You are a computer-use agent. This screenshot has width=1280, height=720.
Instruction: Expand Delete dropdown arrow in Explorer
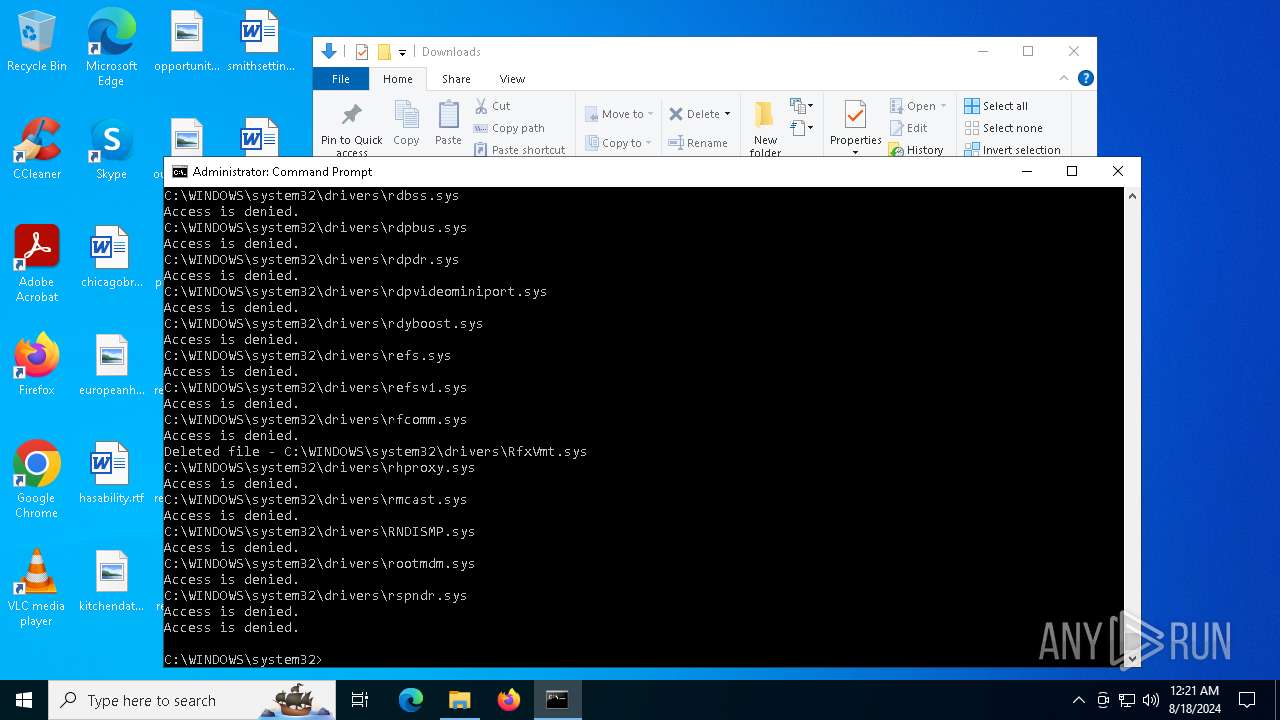(x=727, y=114)
